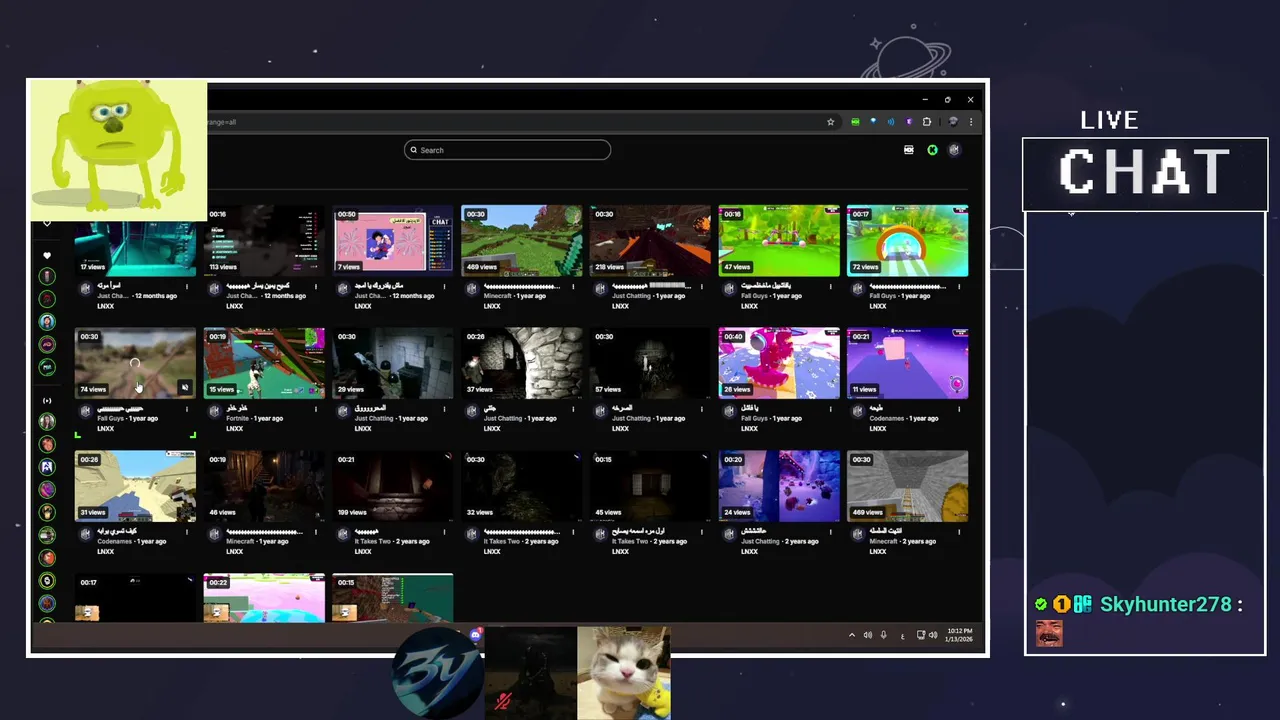
Task: Unmute the preview on the 74 views clip
Action: click(x=185, y=388)
